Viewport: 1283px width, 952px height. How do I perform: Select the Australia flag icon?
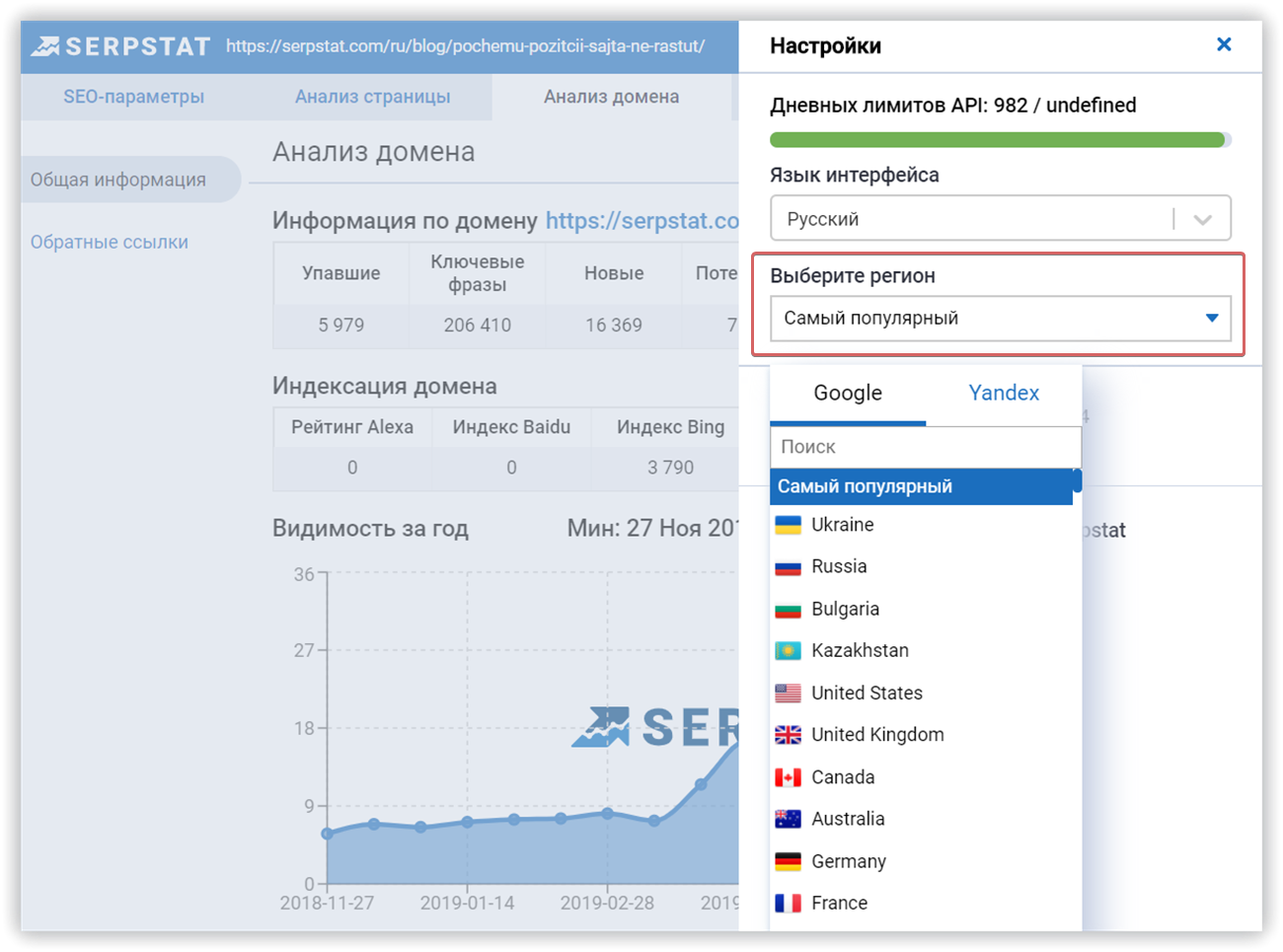point(788,819)
